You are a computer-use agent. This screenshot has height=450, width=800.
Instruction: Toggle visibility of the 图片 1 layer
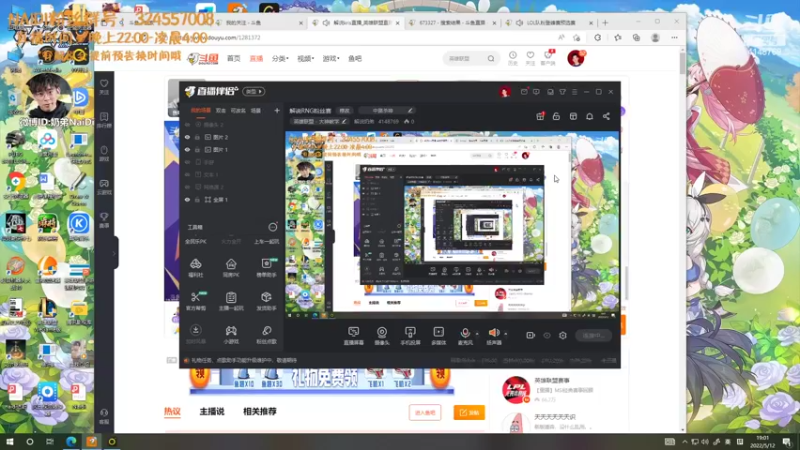(187, 149)
